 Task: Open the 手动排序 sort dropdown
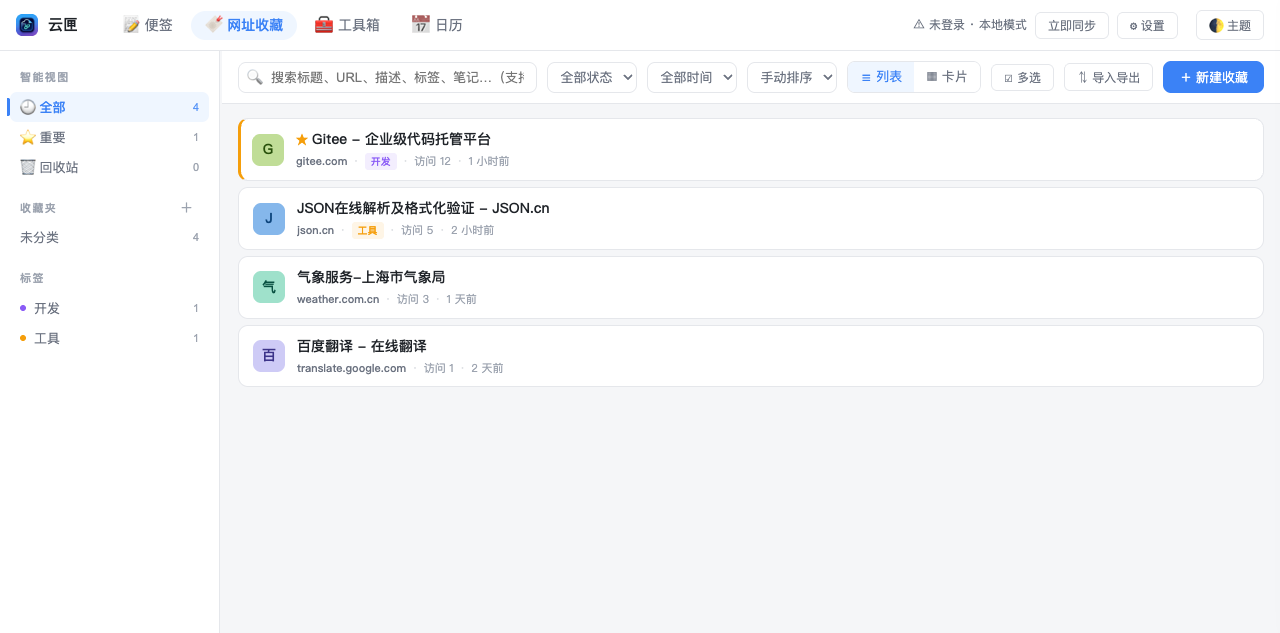tap(792, 77)
